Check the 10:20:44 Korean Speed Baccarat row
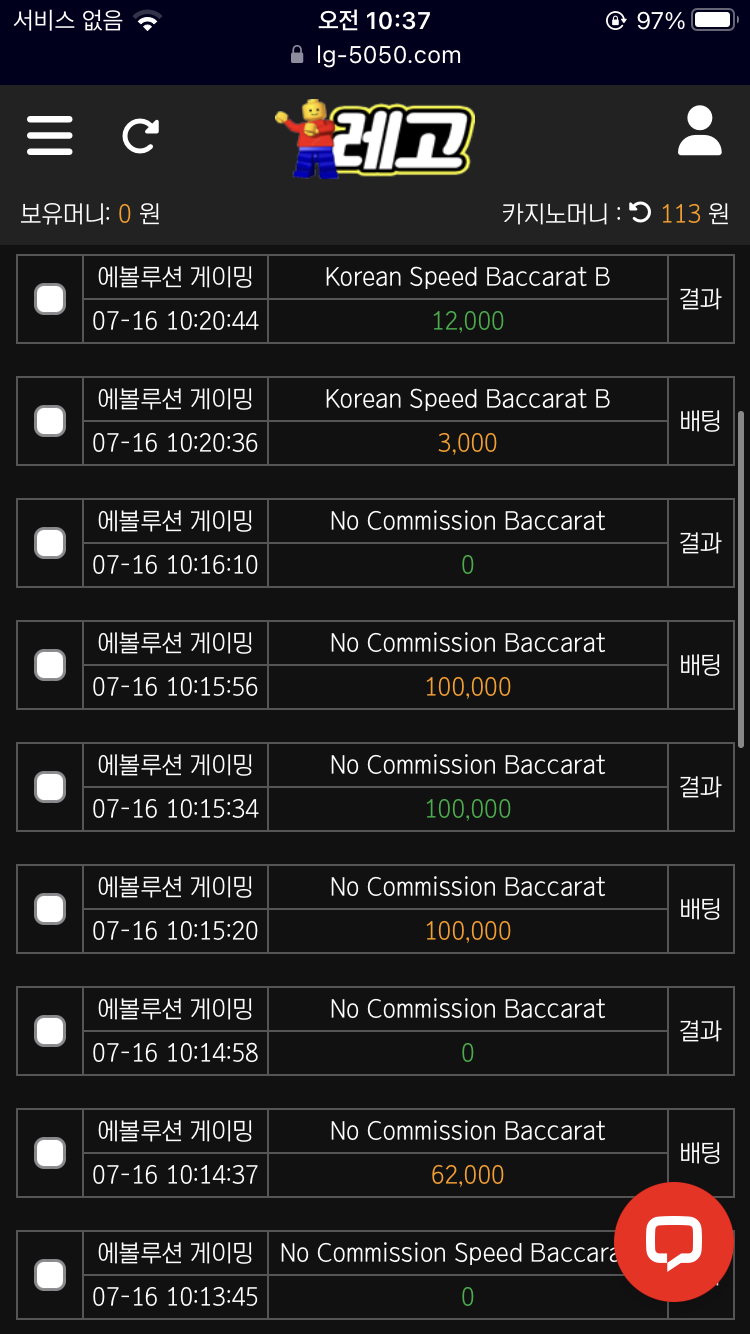Image resolution: width=750 pixels, height=1334 pixels. (x=50, y=299)
